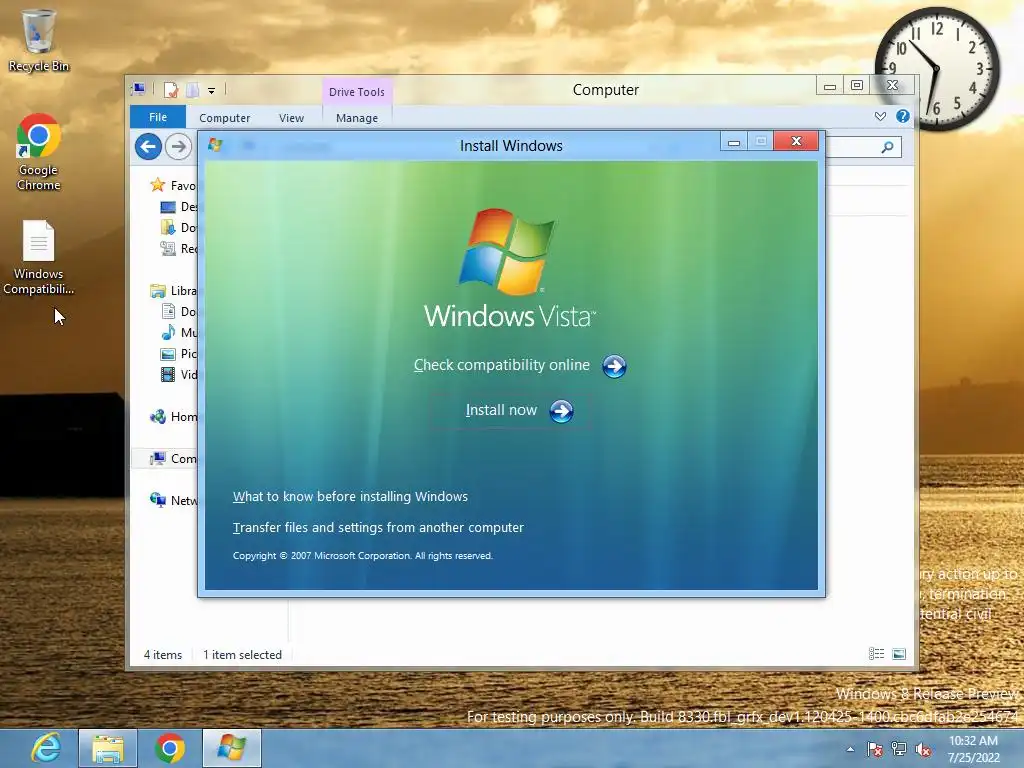The image size is (1024, 768).
Task: Go forward in the Computer window
Action: 178,146
